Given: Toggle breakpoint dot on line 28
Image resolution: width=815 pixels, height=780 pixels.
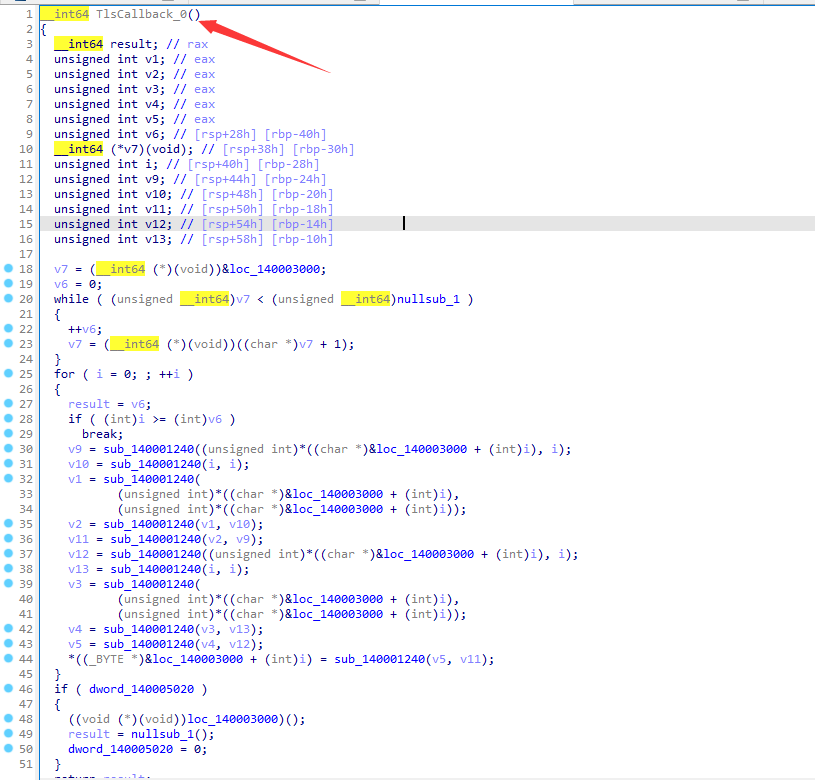Looking at the screenshot, I should [x=8, y=418].
